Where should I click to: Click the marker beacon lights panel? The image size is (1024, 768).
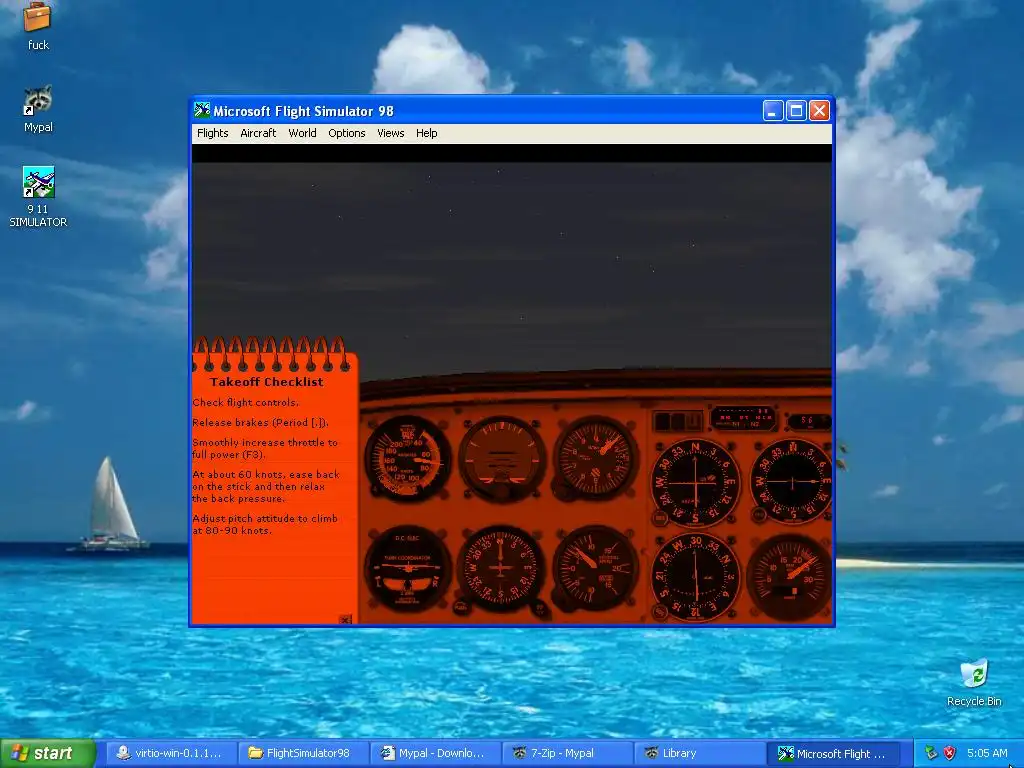(x=678, y=421)
